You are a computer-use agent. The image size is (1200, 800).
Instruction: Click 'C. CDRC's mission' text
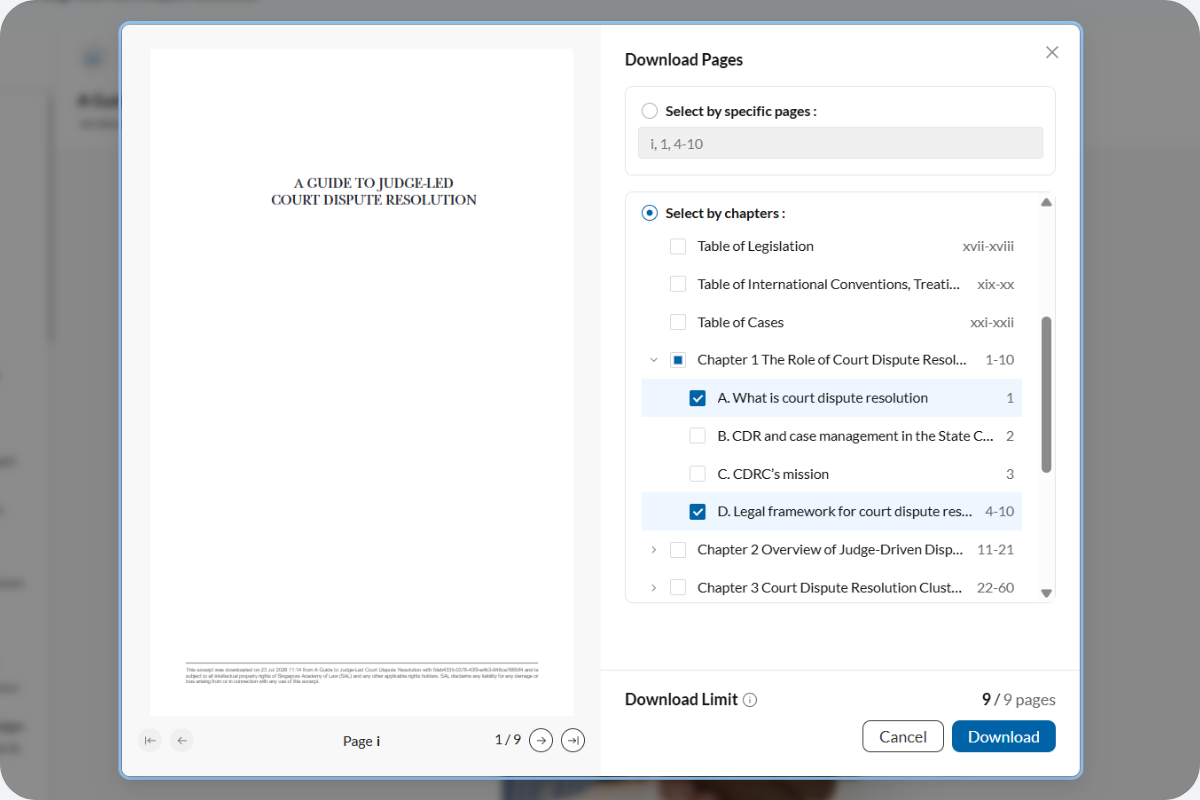point(774,474)
